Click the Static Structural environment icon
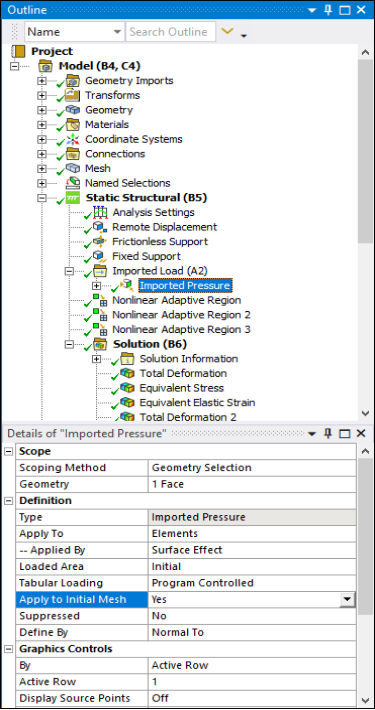 coord(72,198)
